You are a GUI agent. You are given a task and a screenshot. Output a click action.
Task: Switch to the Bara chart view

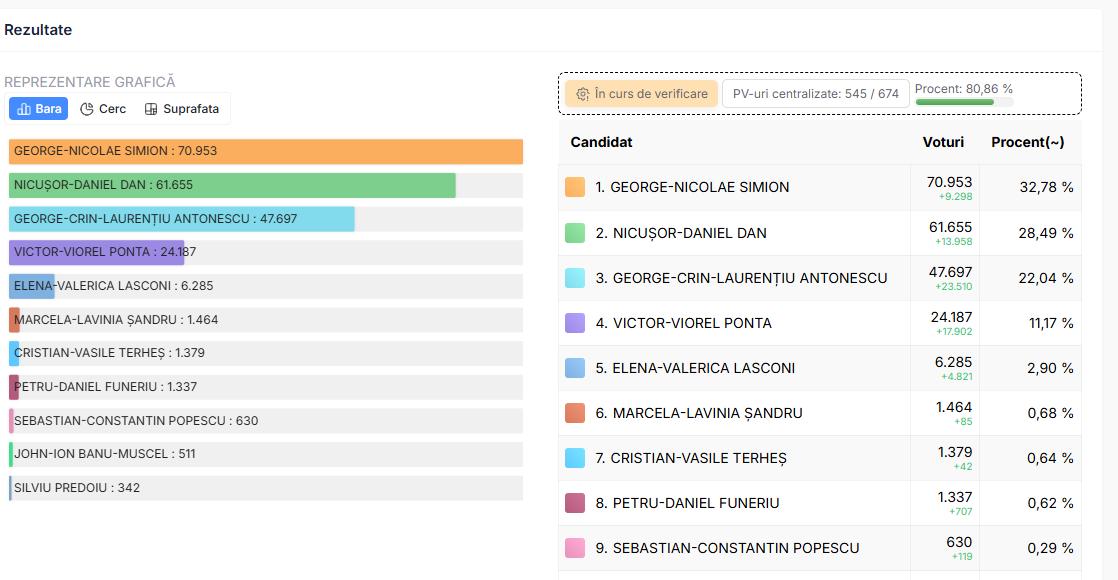pyautogui.click(x=39, y=109)
